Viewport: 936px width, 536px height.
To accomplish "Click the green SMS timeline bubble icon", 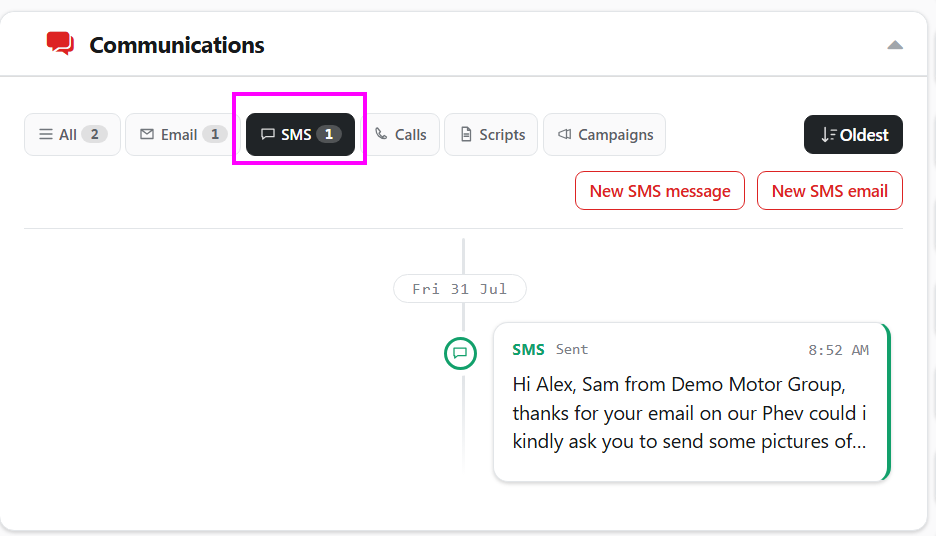I will pos(460,353).
